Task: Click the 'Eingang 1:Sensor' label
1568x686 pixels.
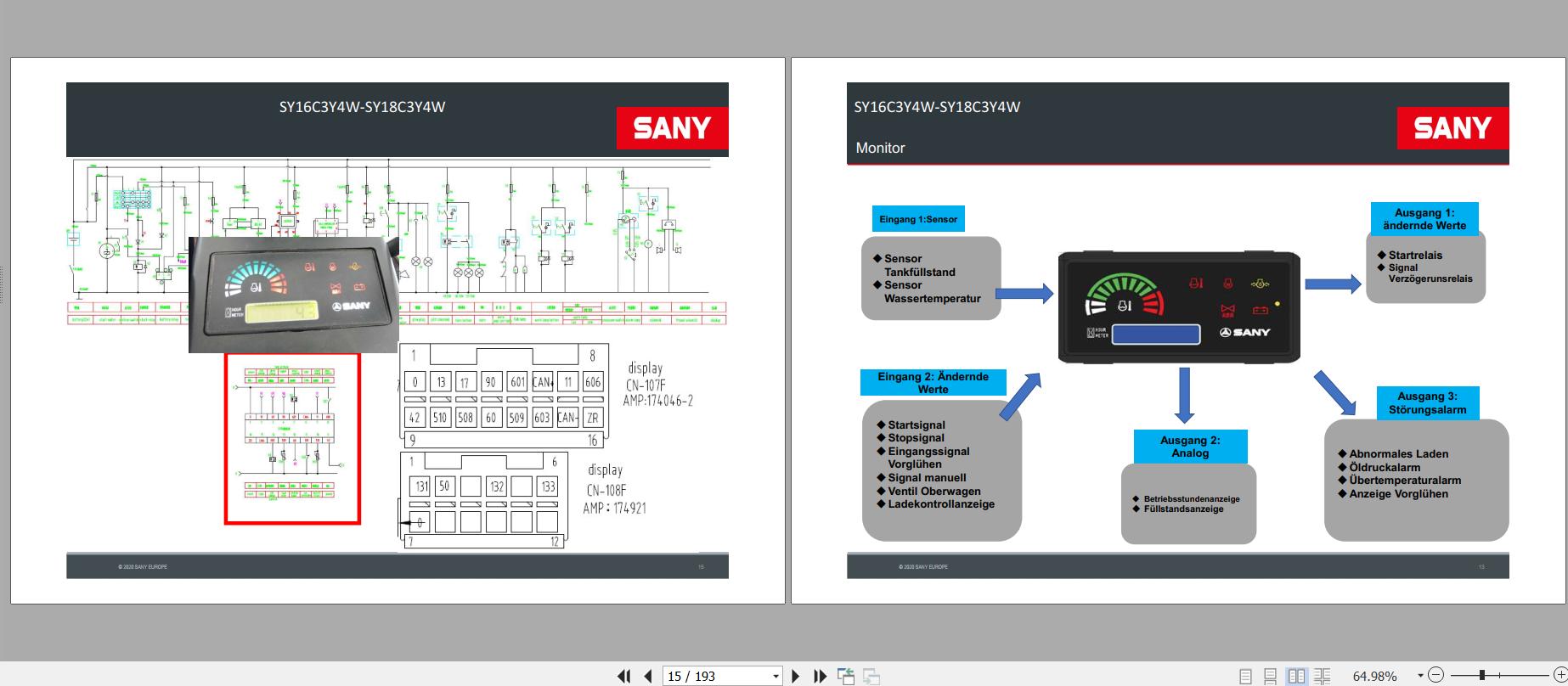Action: pyautogui.click(x=918, y=219)
